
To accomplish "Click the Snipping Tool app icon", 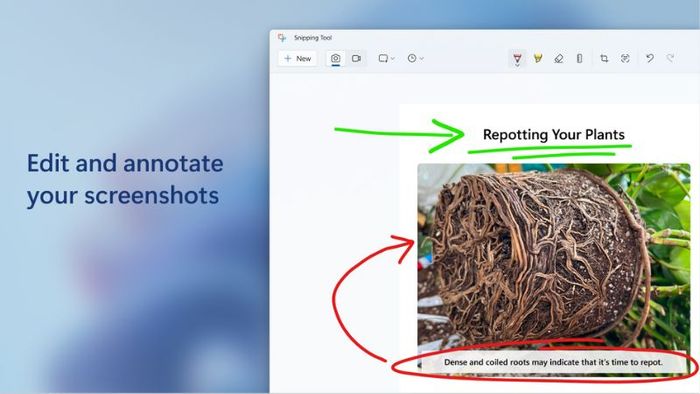I will [x=282, y=37].
